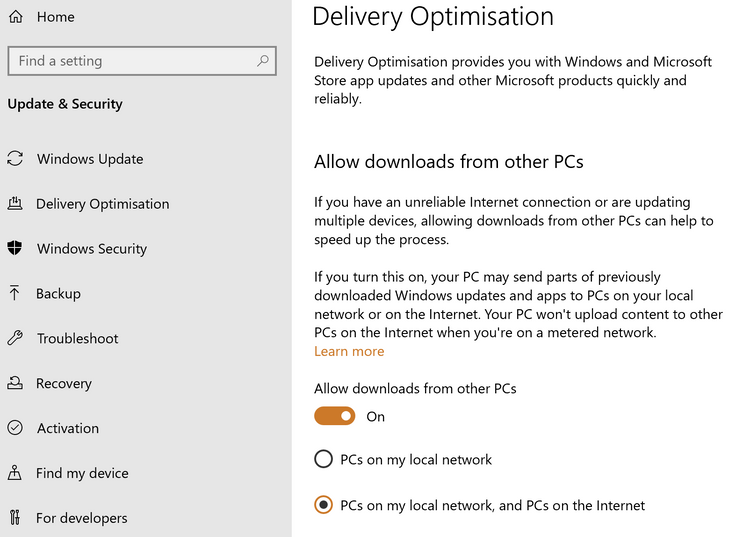Open the Learn more link
750x537 pixels.
pyautogui.click(x=349, y=351)
